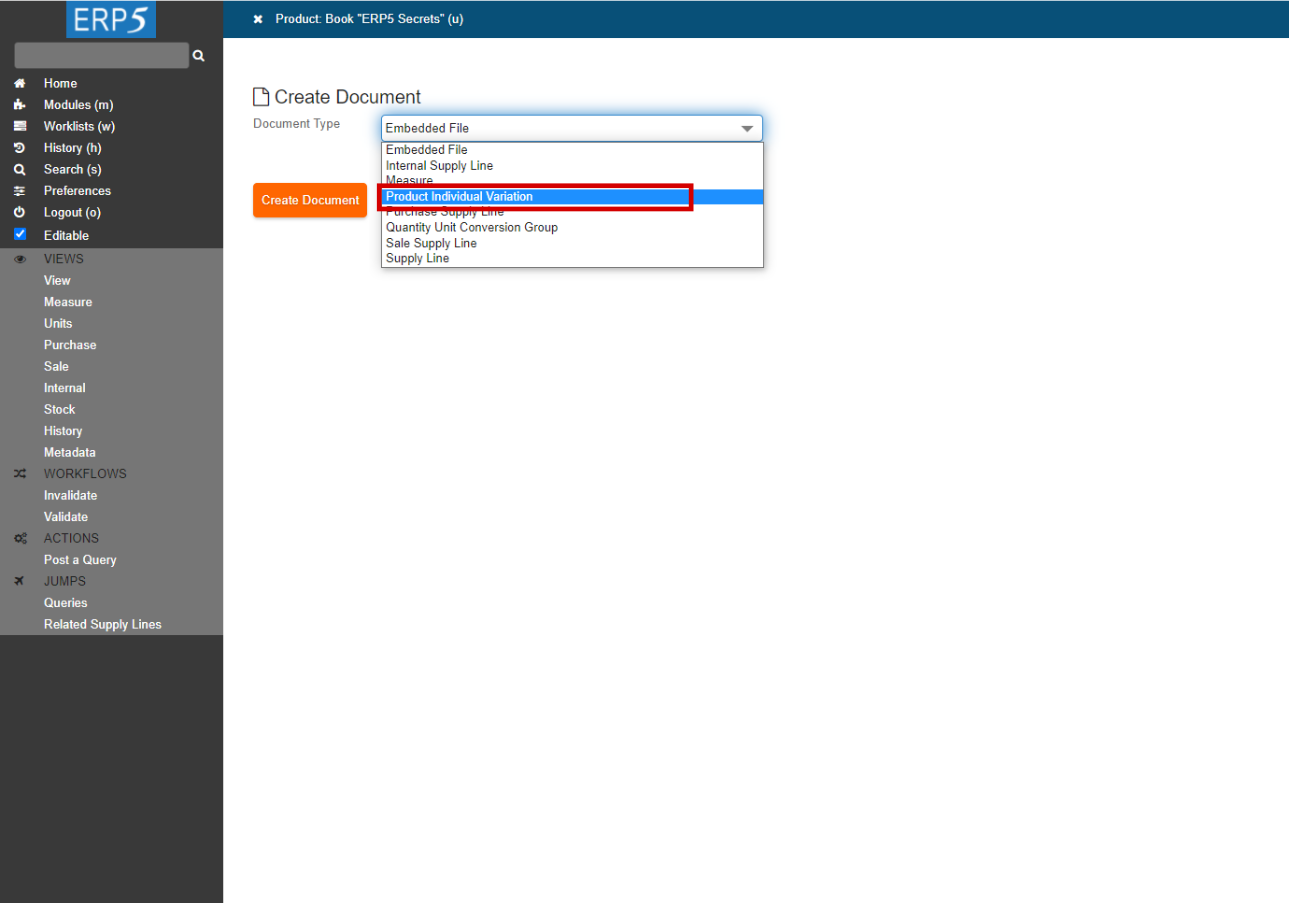Click the Invalidate workflow action

70,496
